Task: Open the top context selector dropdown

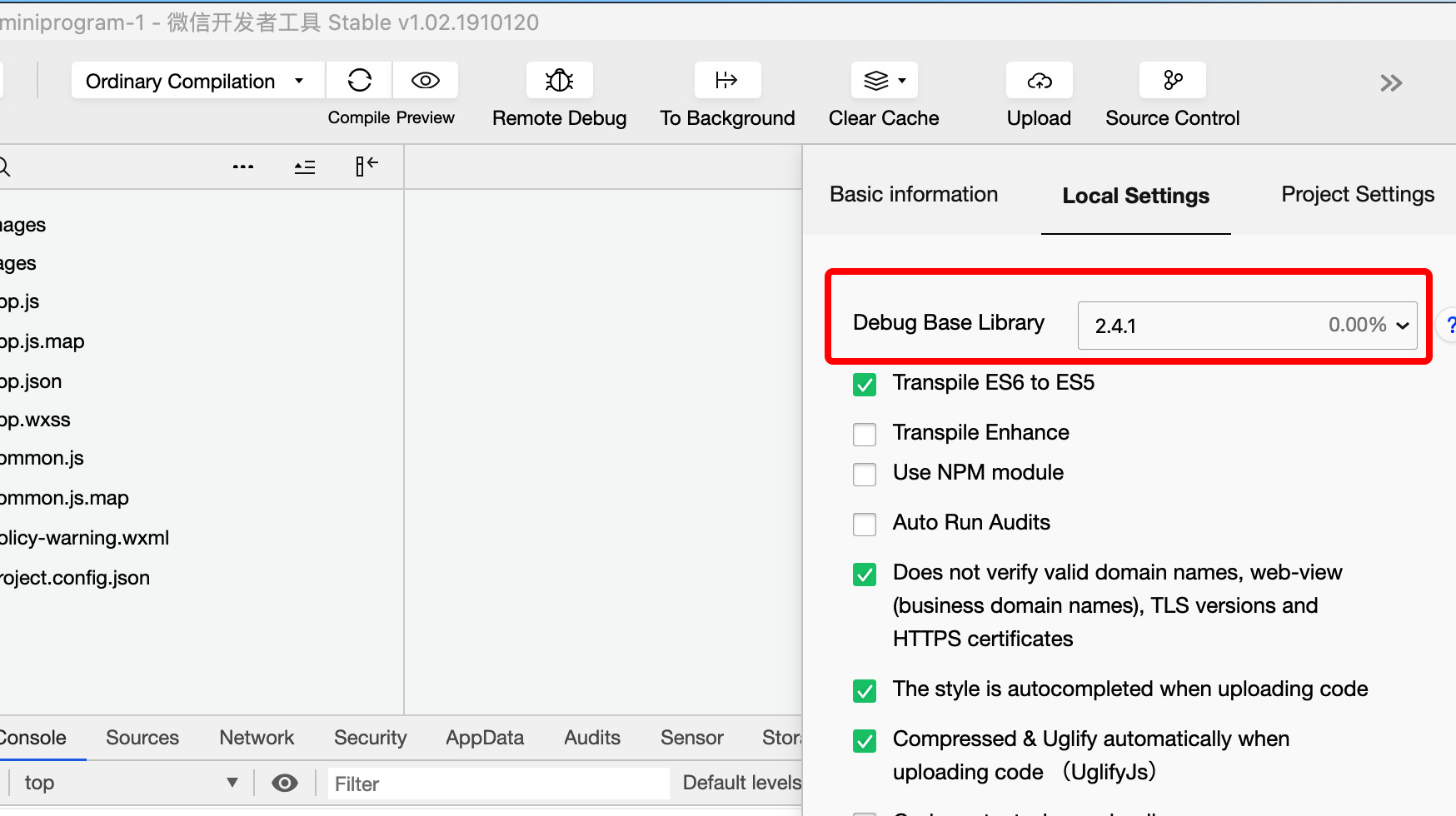Action: [x=130, y=783]
